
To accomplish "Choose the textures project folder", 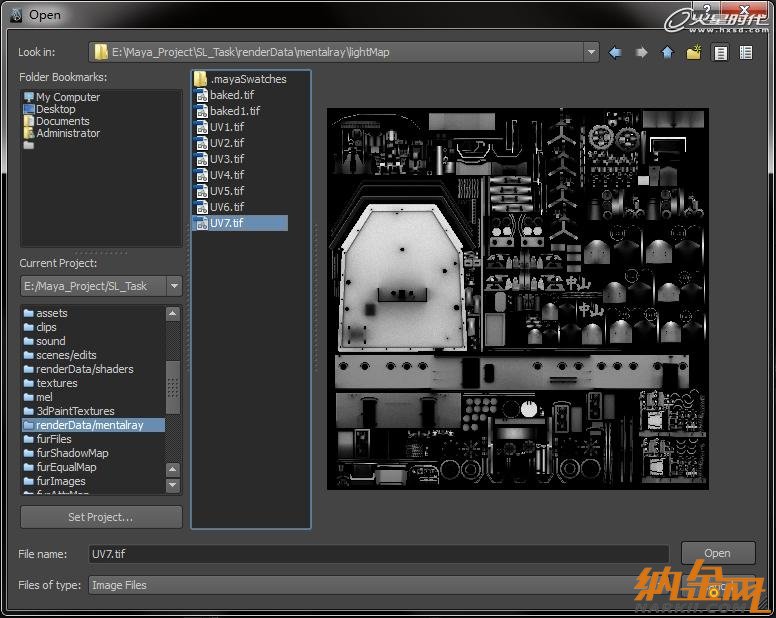I will click(x=56, y=383).
